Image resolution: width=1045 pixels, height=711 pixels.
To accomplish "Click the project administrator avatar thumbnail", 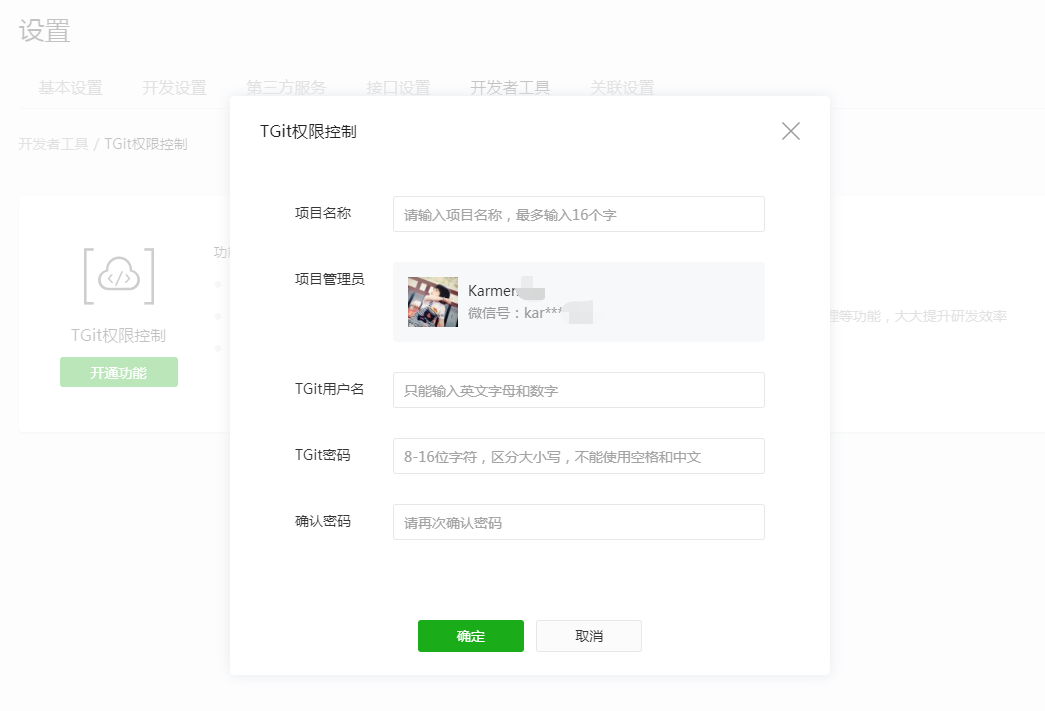I will (433, 302).
